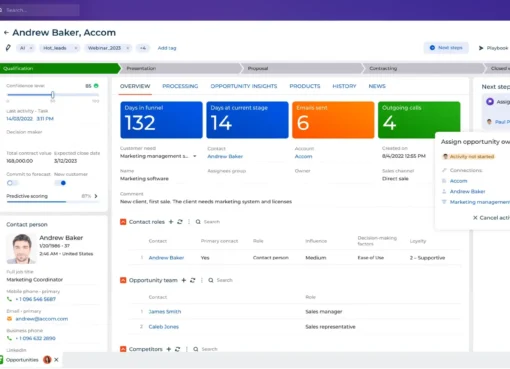This screenshot has height=369, width=510.
Task: Click the Predictive scoring progress bar
Action: [x=53, y=202]
